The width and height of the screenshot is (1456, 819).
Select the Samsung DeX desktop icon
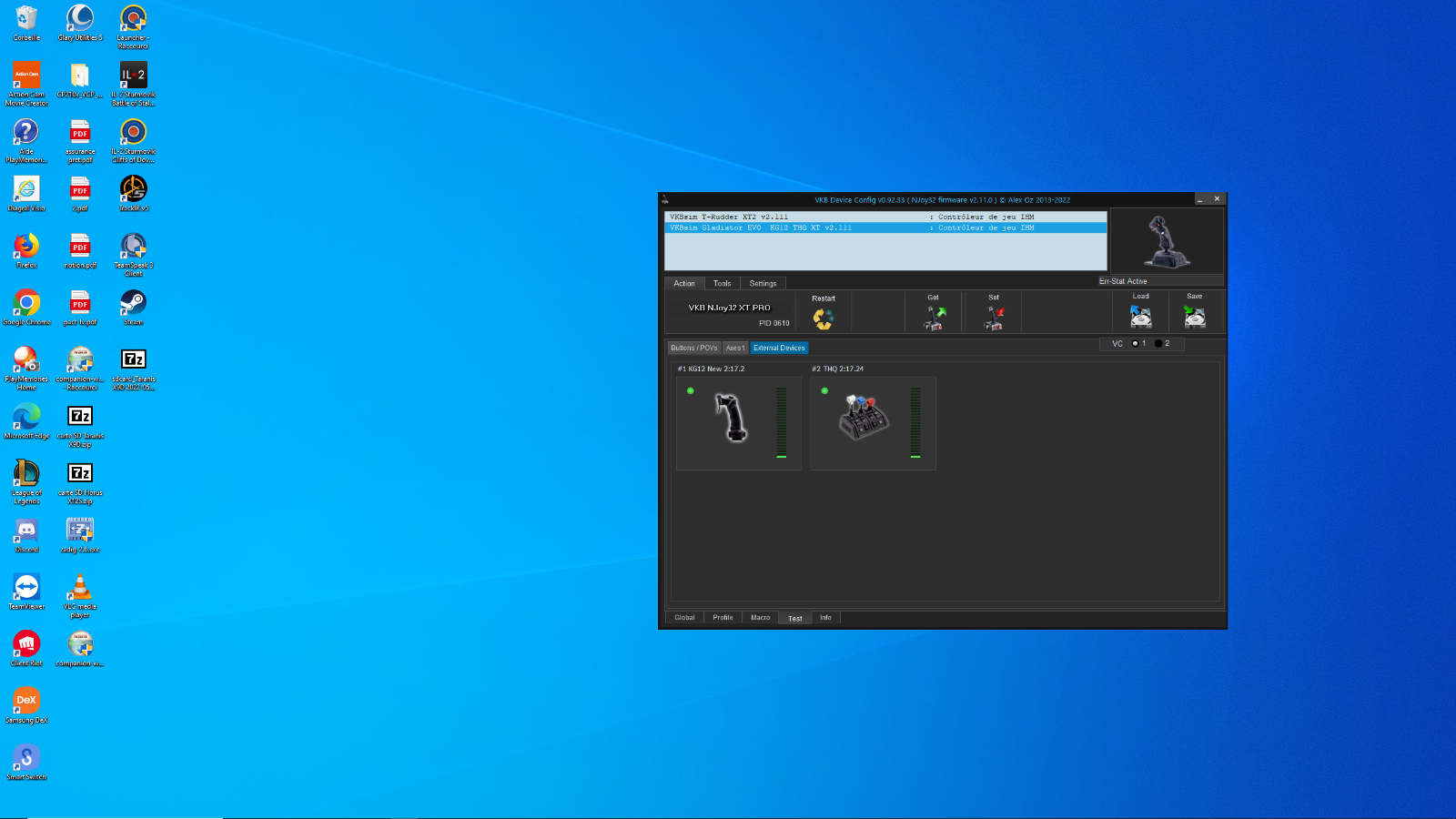coord(26,705)
